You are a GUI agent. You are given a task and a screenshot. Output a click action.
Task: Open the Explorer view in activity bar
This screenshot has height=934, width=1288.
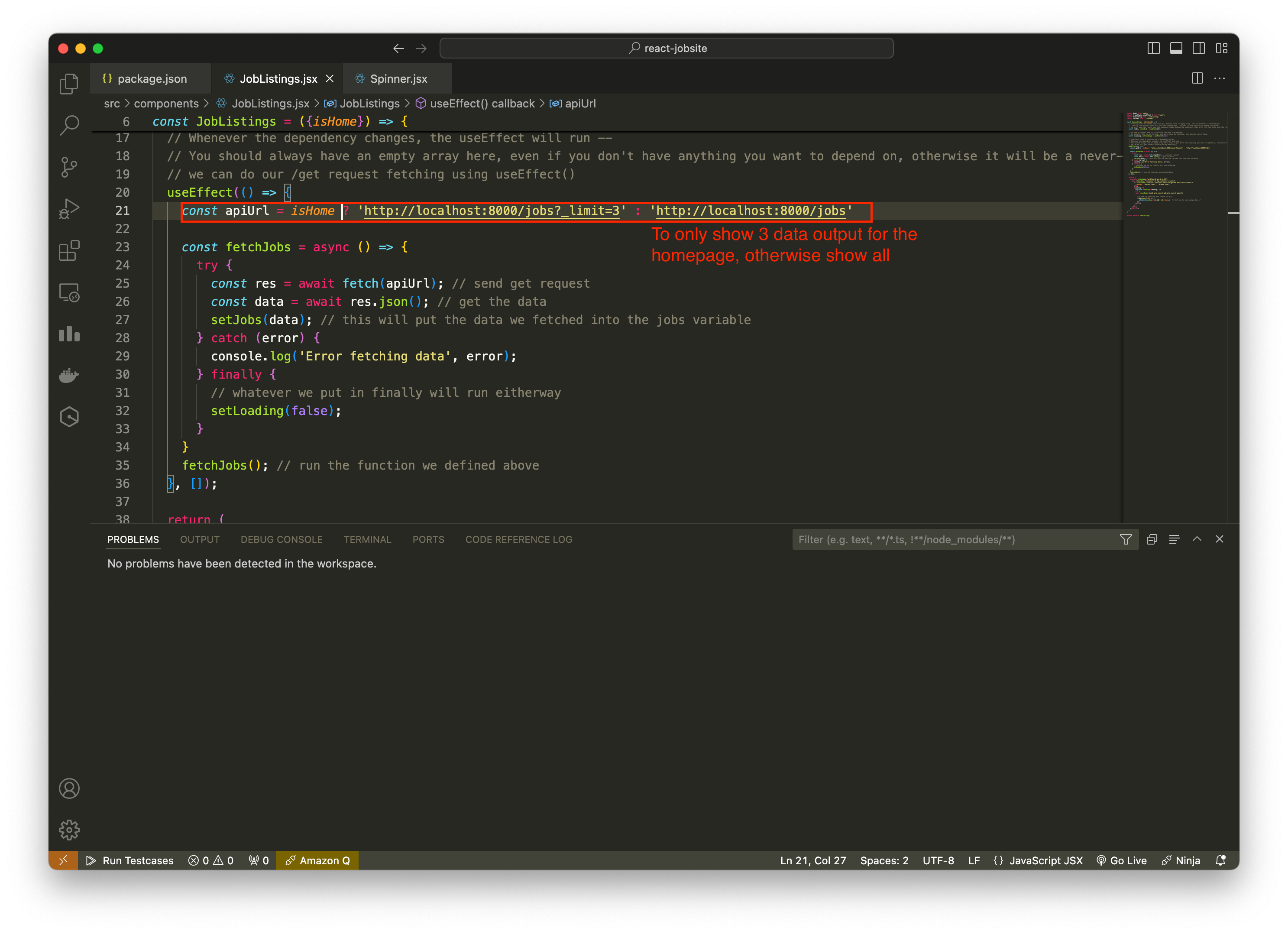(69, 84)
